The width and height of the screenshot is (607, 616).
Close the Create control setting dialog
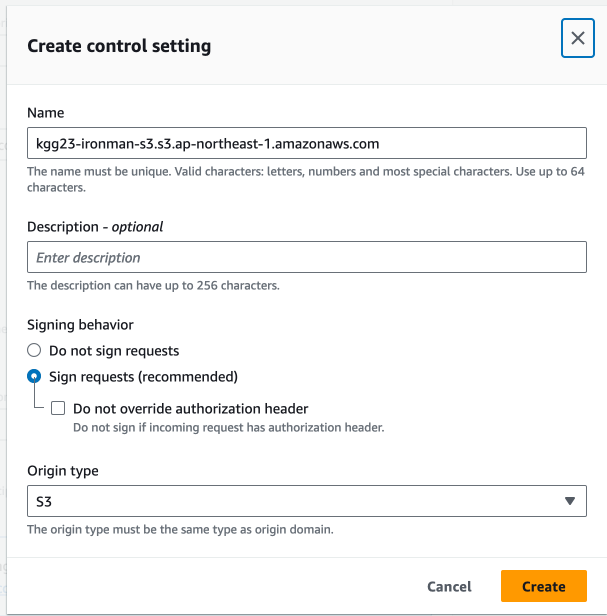pyautogui.click(x=577, y=39)
